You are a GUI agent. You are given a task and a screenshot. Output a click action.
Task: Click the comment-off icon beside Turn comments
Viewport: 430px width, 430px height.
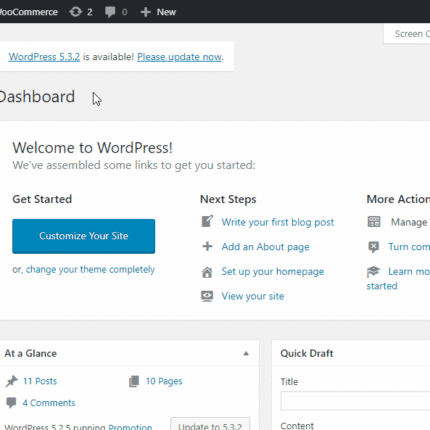[374, 247]
